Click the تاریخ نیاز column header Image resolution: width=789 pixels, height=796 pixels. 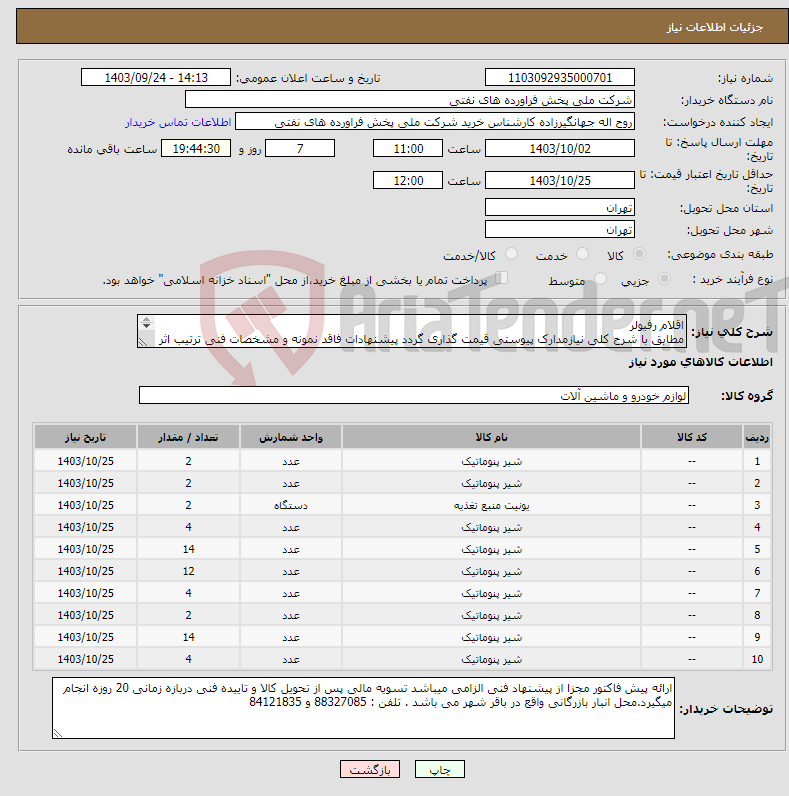tap(85, 437)
